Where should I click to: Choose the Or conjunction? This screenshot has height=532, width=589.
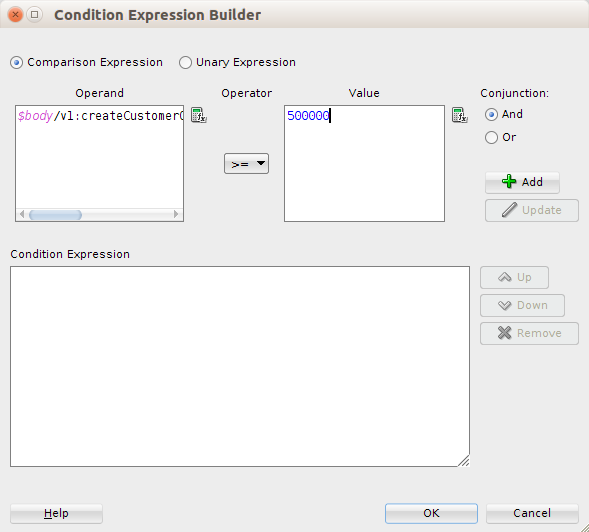(491, 138)
